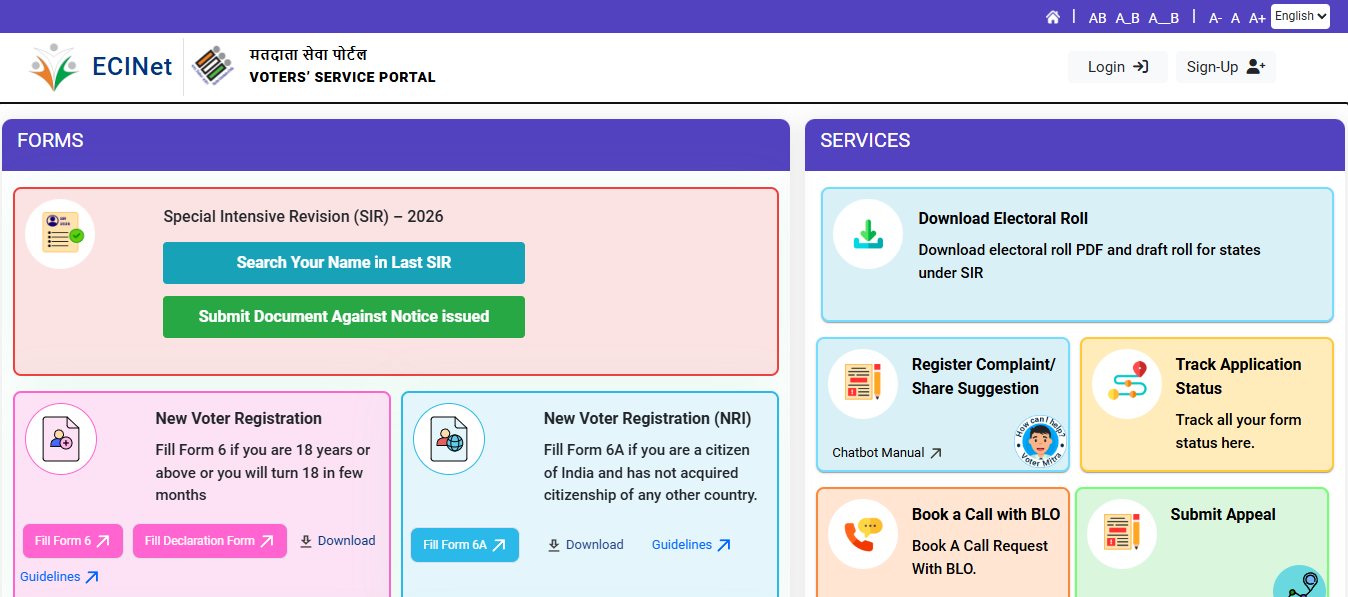Click Search Your Name in Last SIR
1348x597 pixels.
pos(343,263)
